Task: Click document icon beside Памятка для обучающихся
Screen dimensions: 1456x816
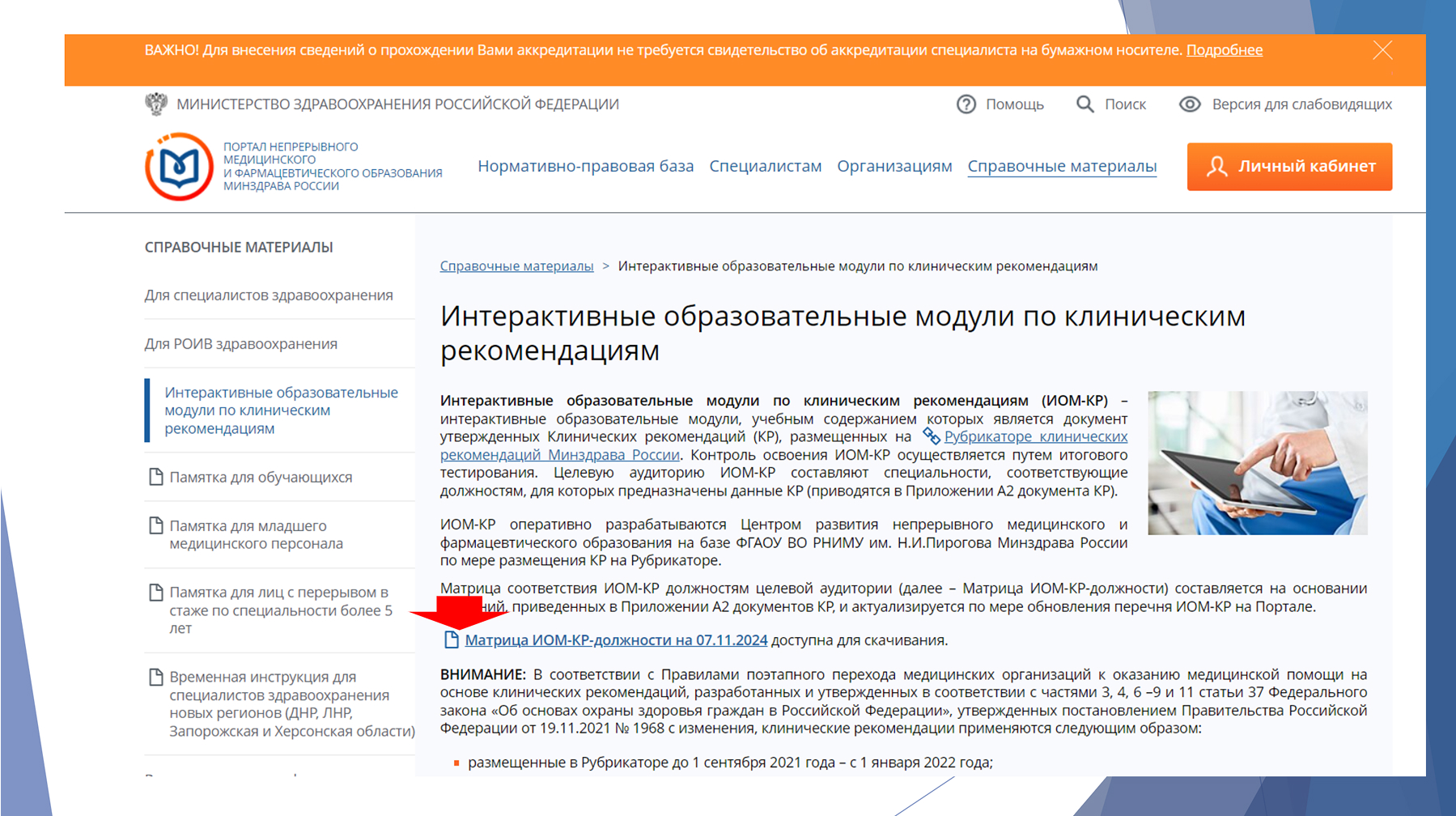Action: (156, 477)
